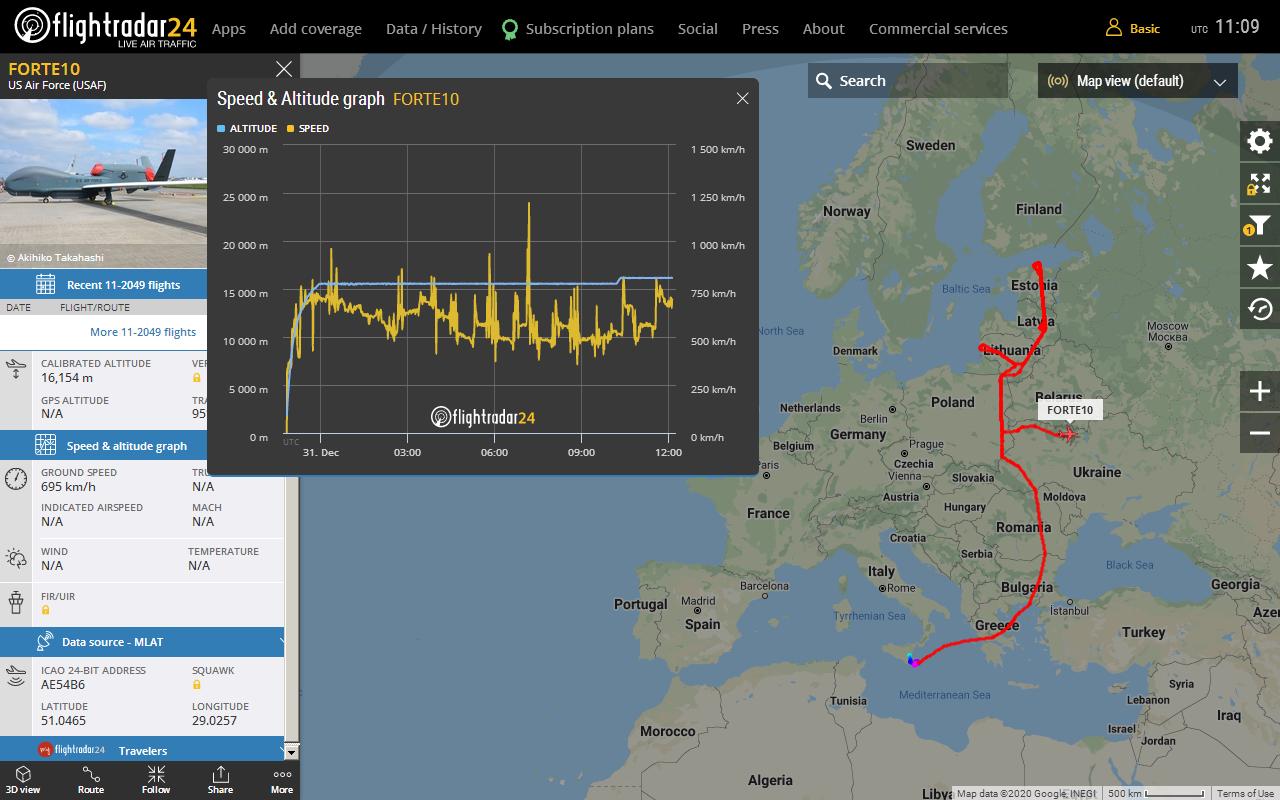Click the Global Hawk aircraft photo

coord(104,184)
